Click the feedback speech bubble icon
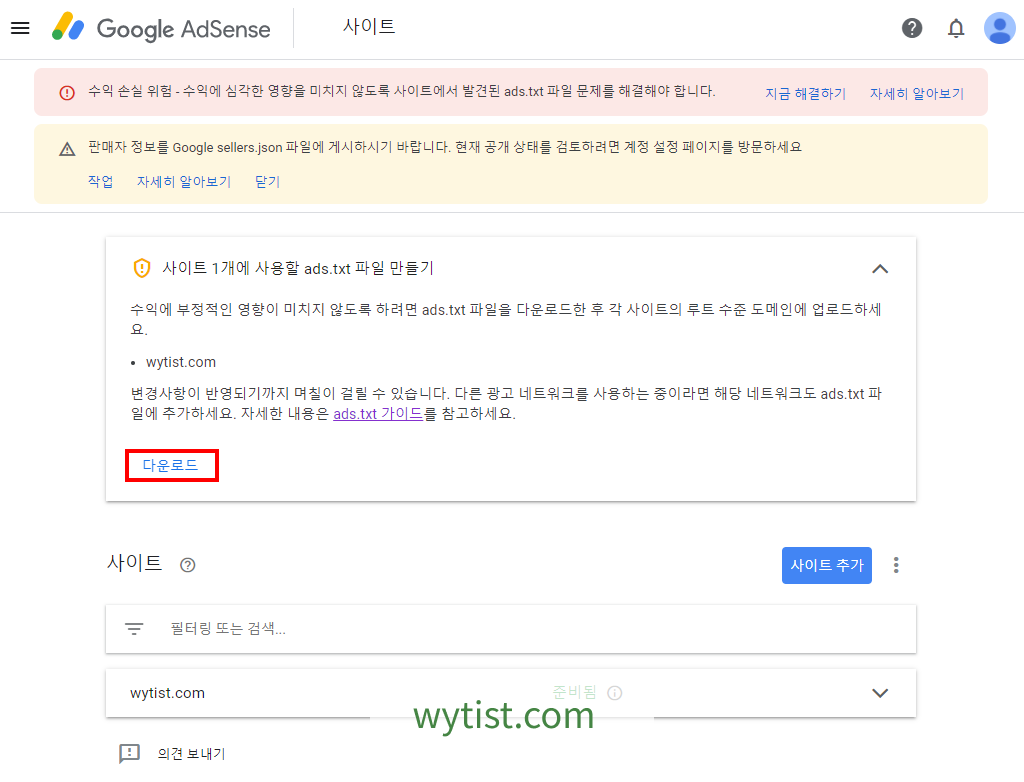Image resolution: width=1024 pixels, height=782 pixels. coord(129,753)
